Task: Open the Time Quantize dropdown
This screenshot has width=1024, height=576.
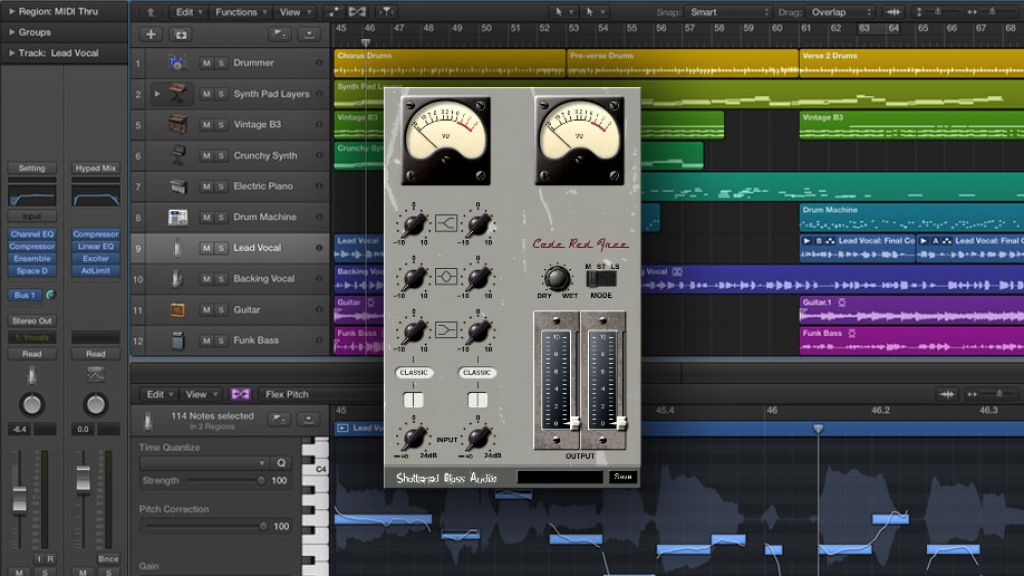Action: tap(204, 463)
